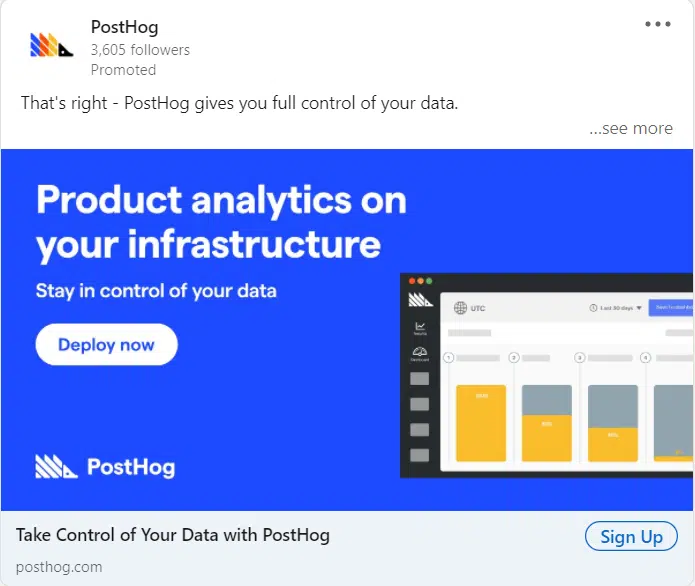Screen dimensions: 695x586
Task: Click the clock icon beside Last 30 days
Action: pos(593,308)
